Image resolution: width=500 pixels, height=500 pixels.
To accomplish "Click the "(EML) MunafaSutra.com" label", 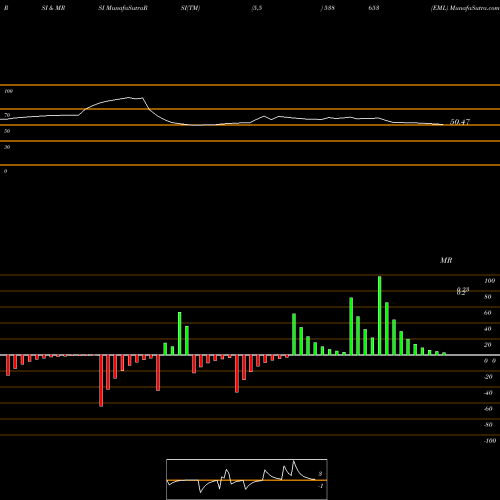I will click(465, 8).
